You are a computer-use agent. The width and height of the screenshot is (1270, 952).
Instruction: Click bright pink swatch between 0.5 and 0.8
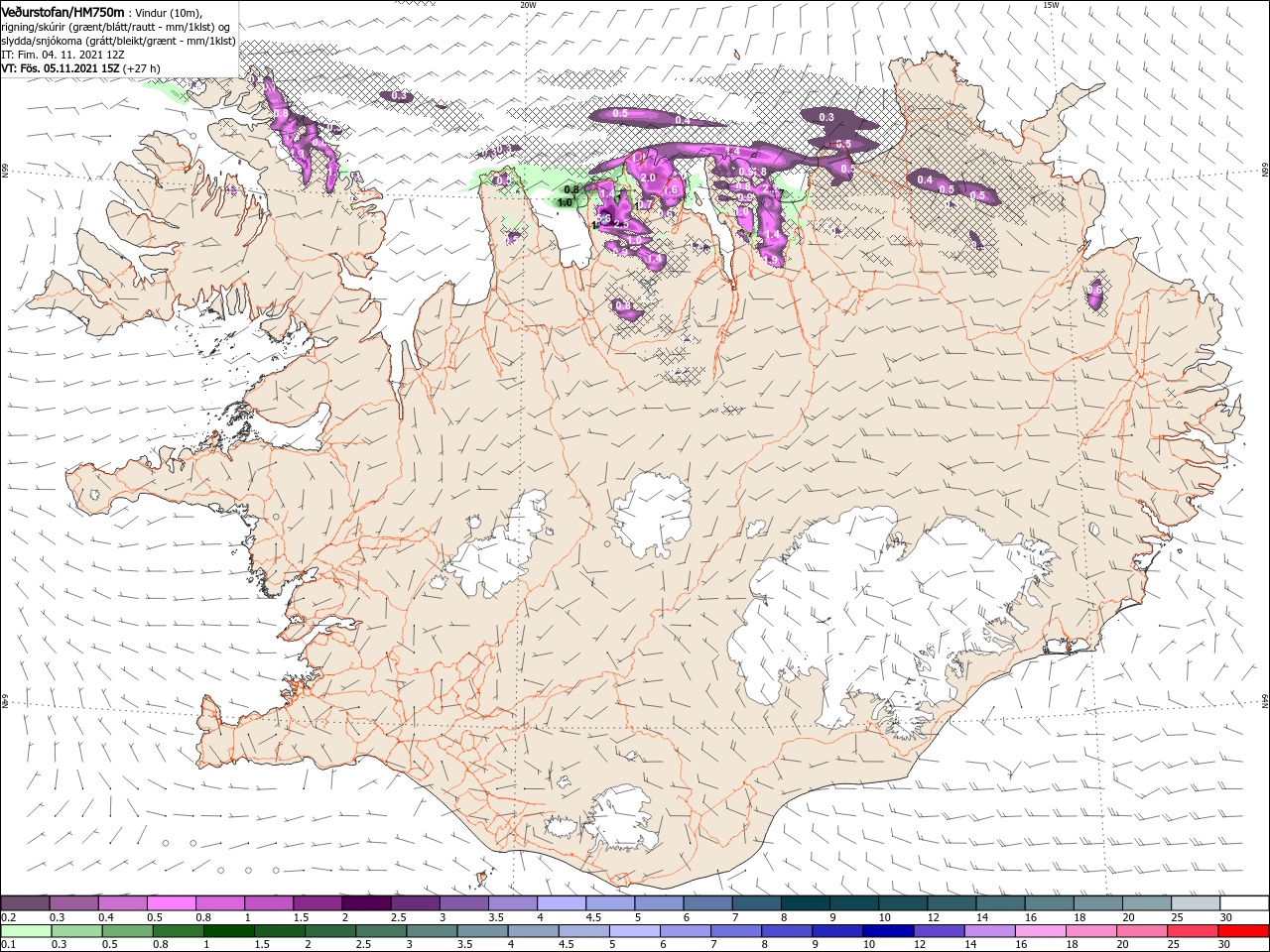coord(172,903)
